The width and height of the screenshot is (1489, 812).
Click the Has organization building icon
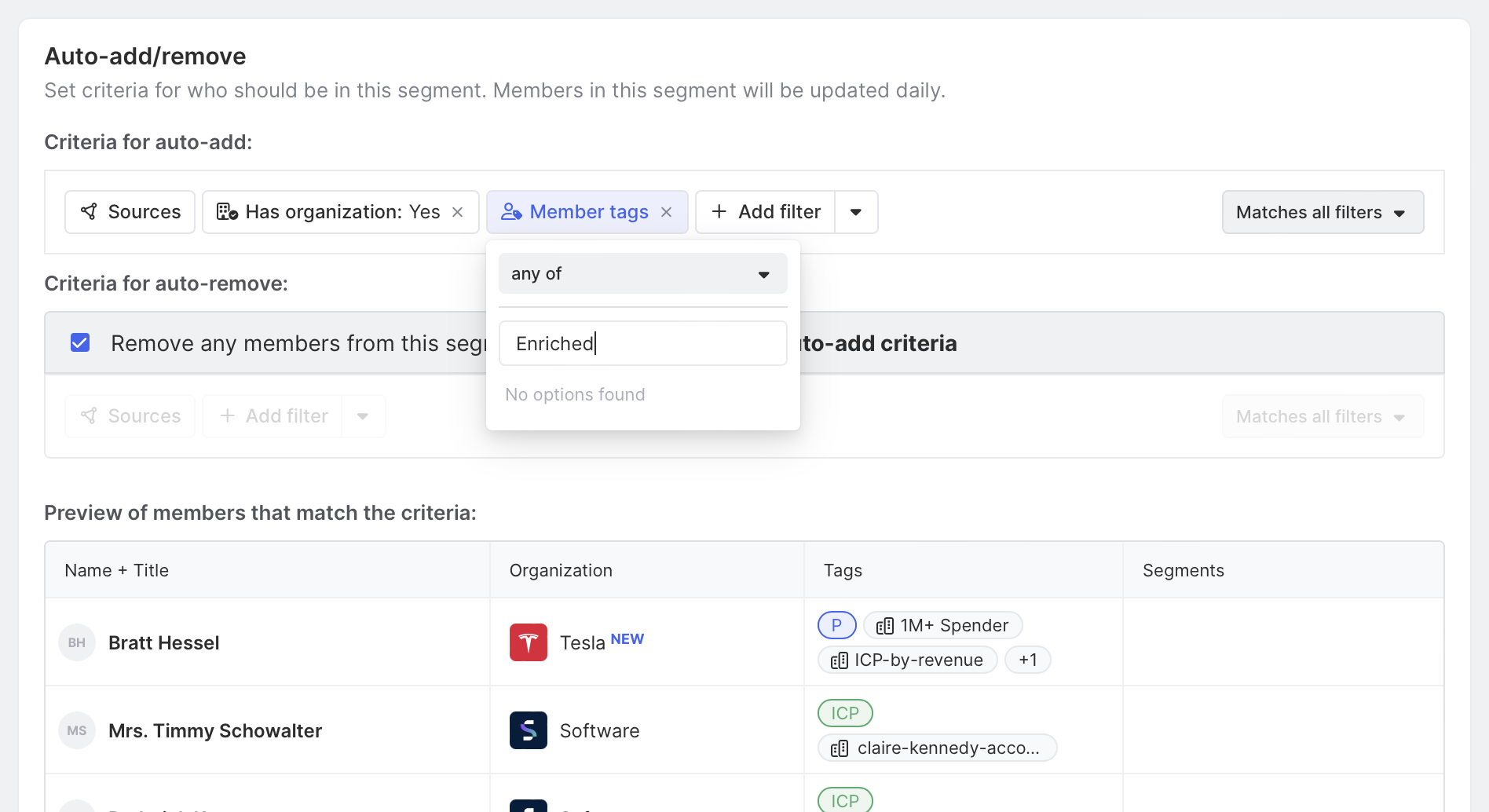point(227,212)
